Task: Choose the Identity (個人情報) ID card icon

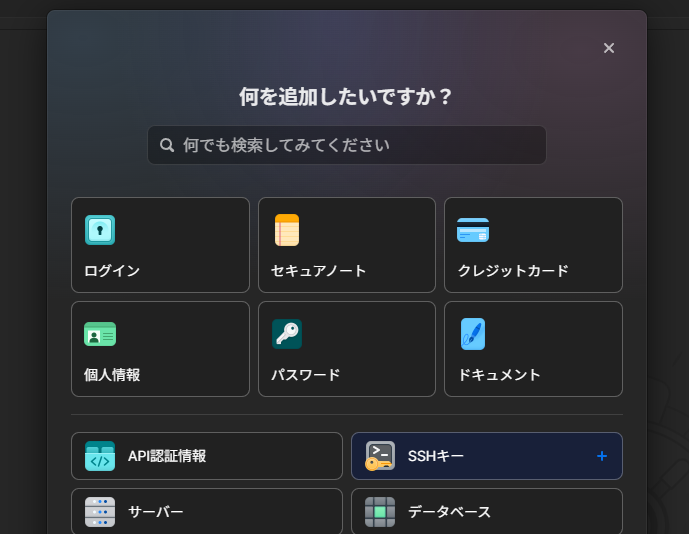Action: (x=100, y=334)
